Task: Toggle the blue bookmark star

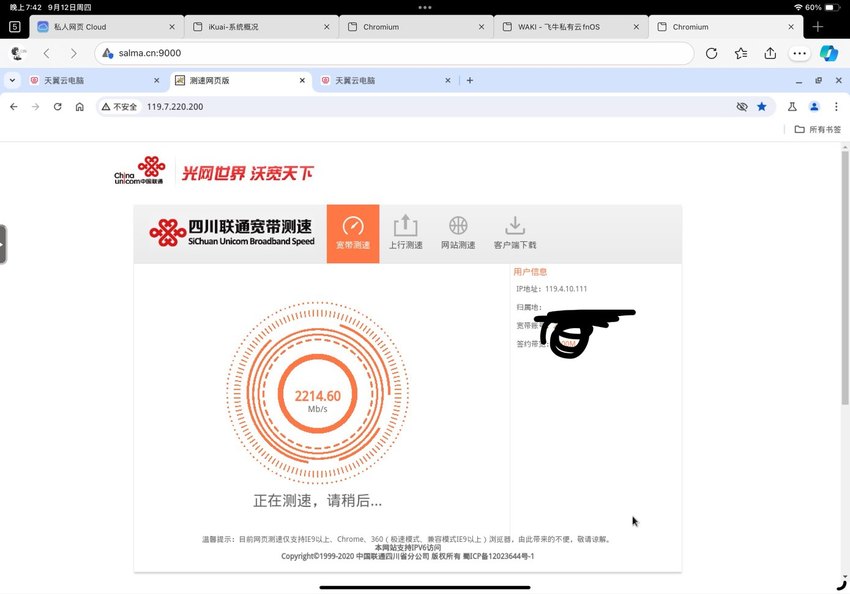Action: click(762, 106)
